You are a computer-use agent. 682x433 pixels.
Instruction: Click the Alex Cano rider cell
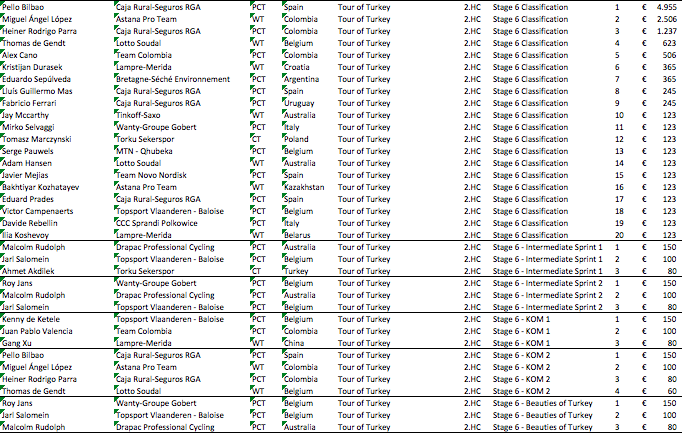pos(20,55)
